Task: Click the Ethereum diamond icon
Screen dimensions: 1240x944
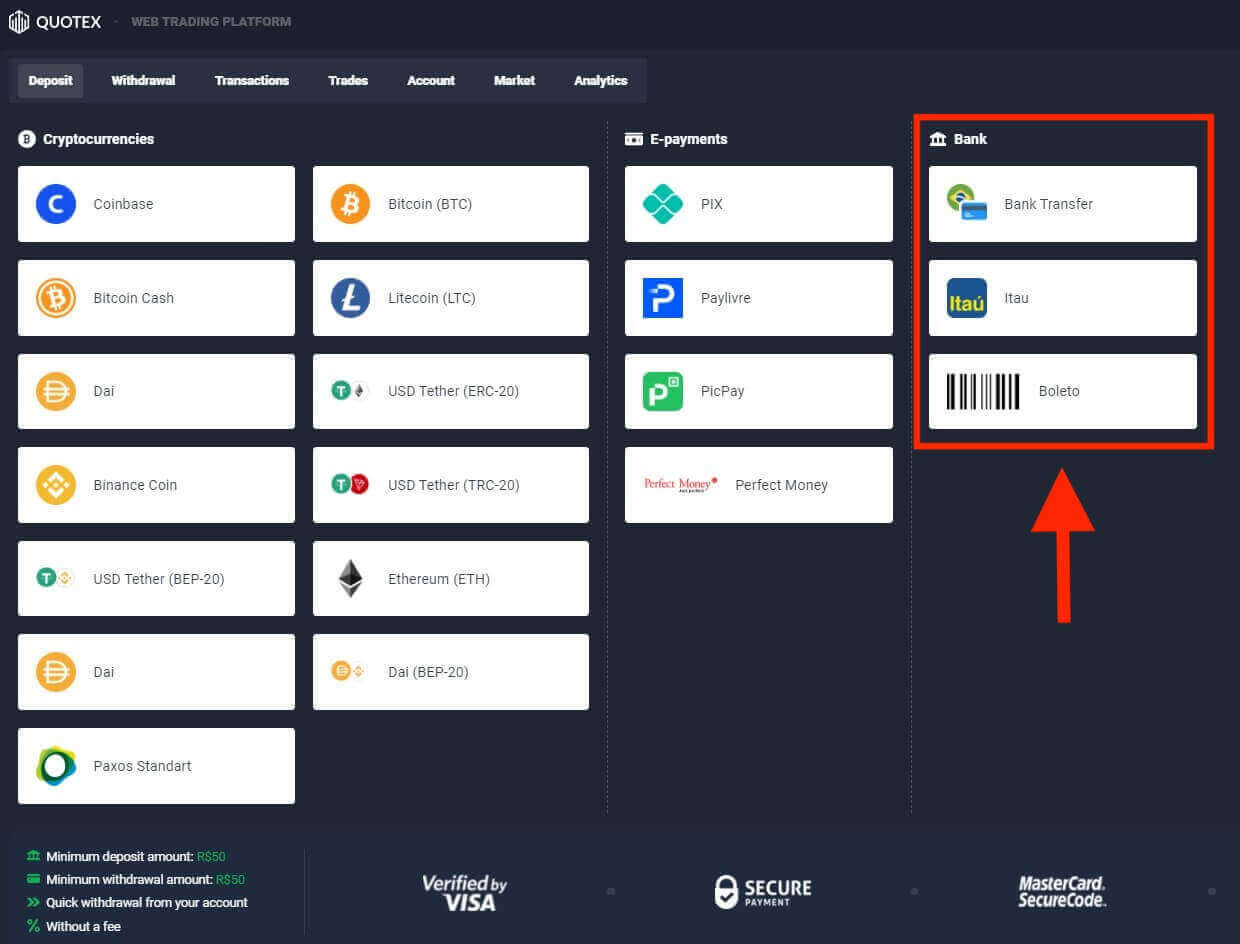Action: click(350, 579)
